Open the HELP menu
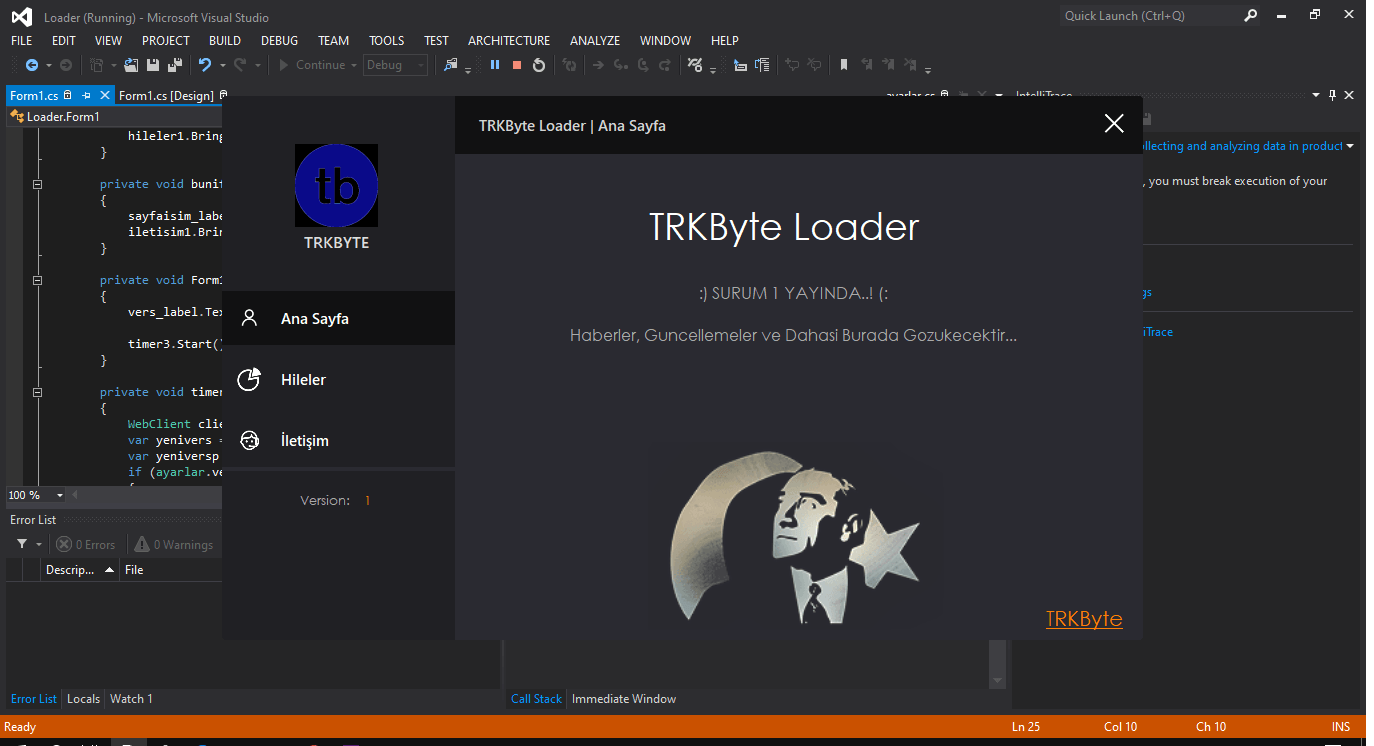Viewport: 1374px width, 746px height. point(725,41)
